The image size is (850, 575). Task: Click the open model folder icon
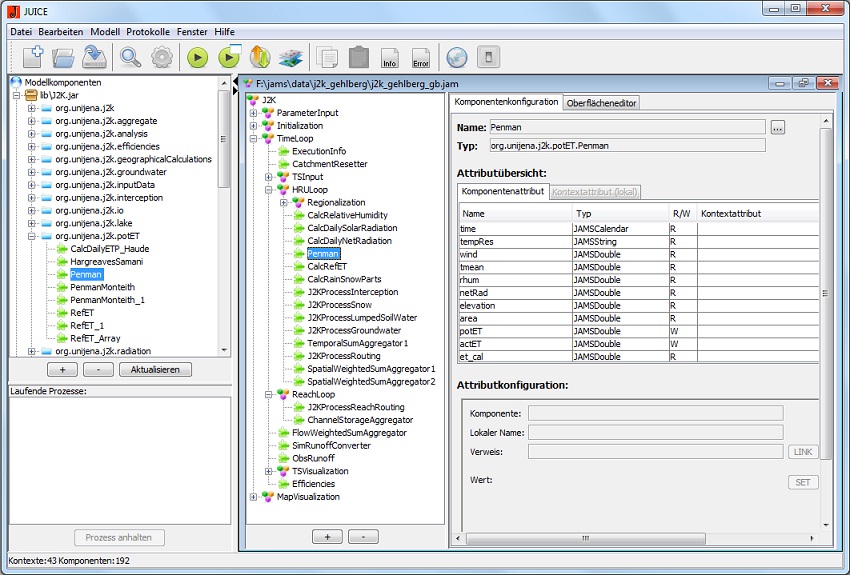[x=64, y=57]
